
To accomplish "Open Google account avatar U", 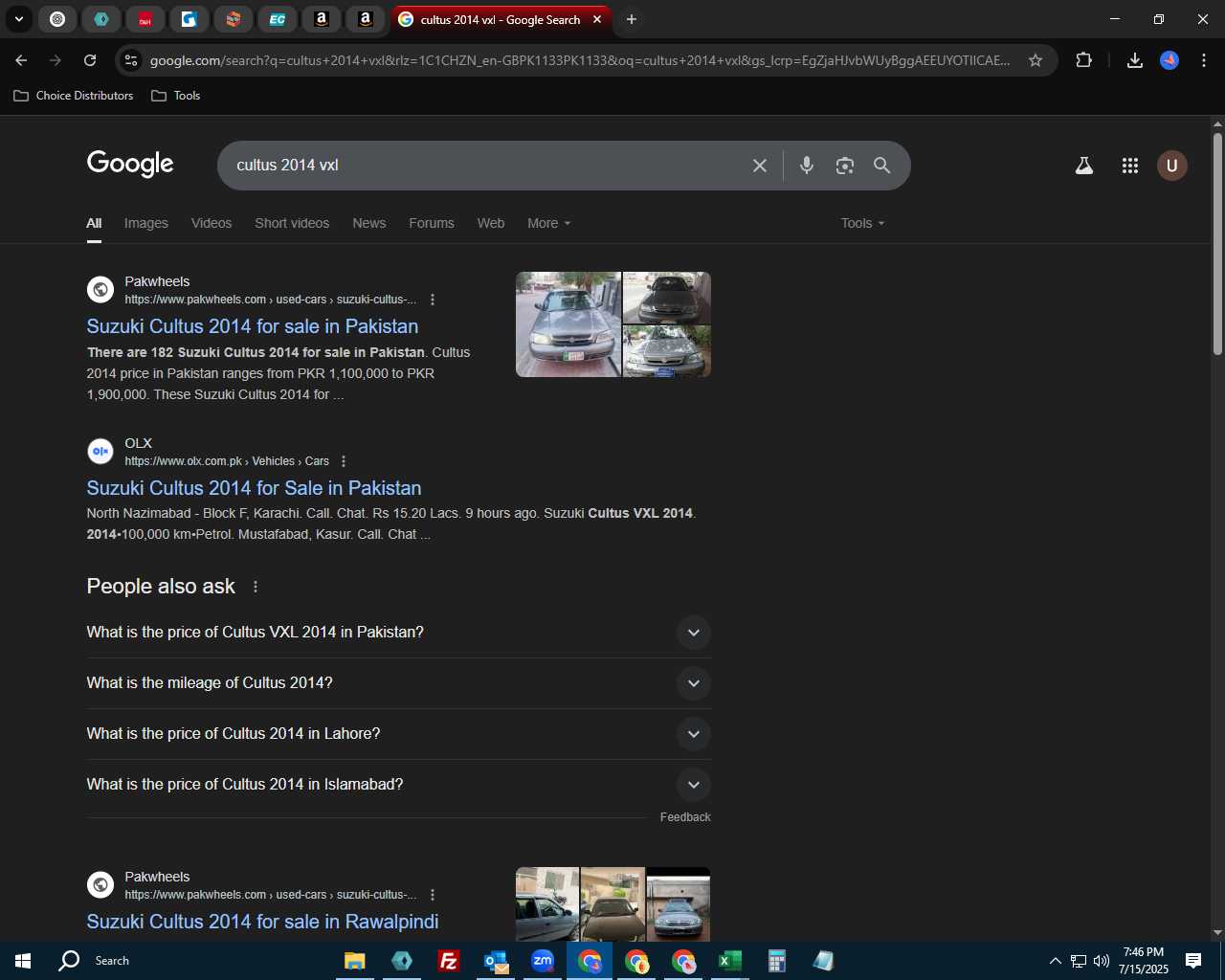I will pyautogui.click(x=1172, y=166).
